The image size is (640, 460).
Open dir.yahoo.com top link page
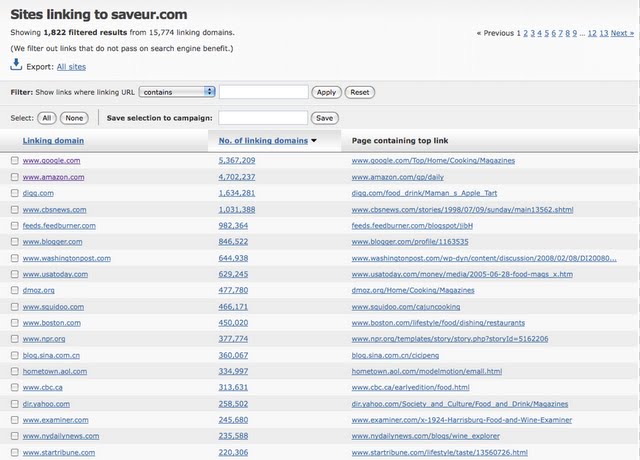tap(460, 404)
